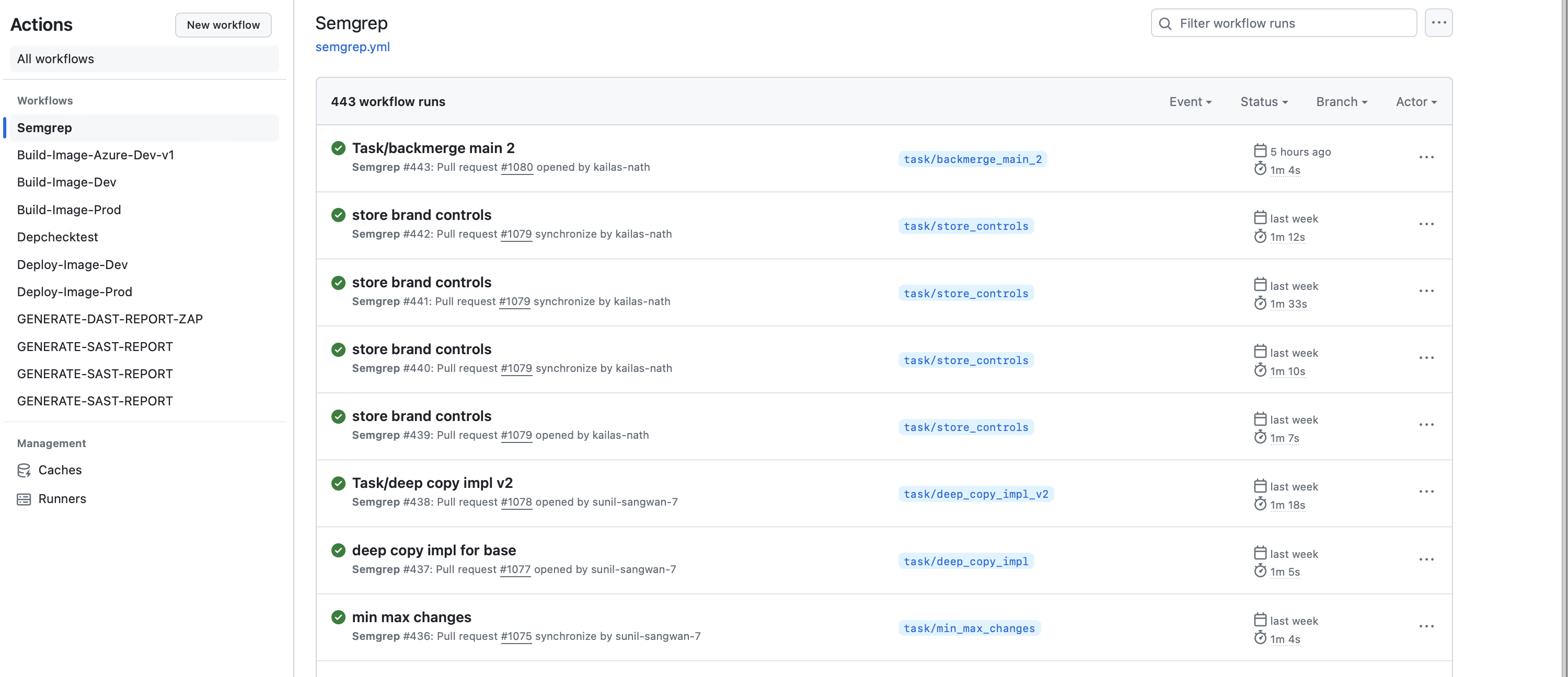Open the Status filter dropdown
The height and width of the screenshot is (677, 1568).
[1263, 101]
